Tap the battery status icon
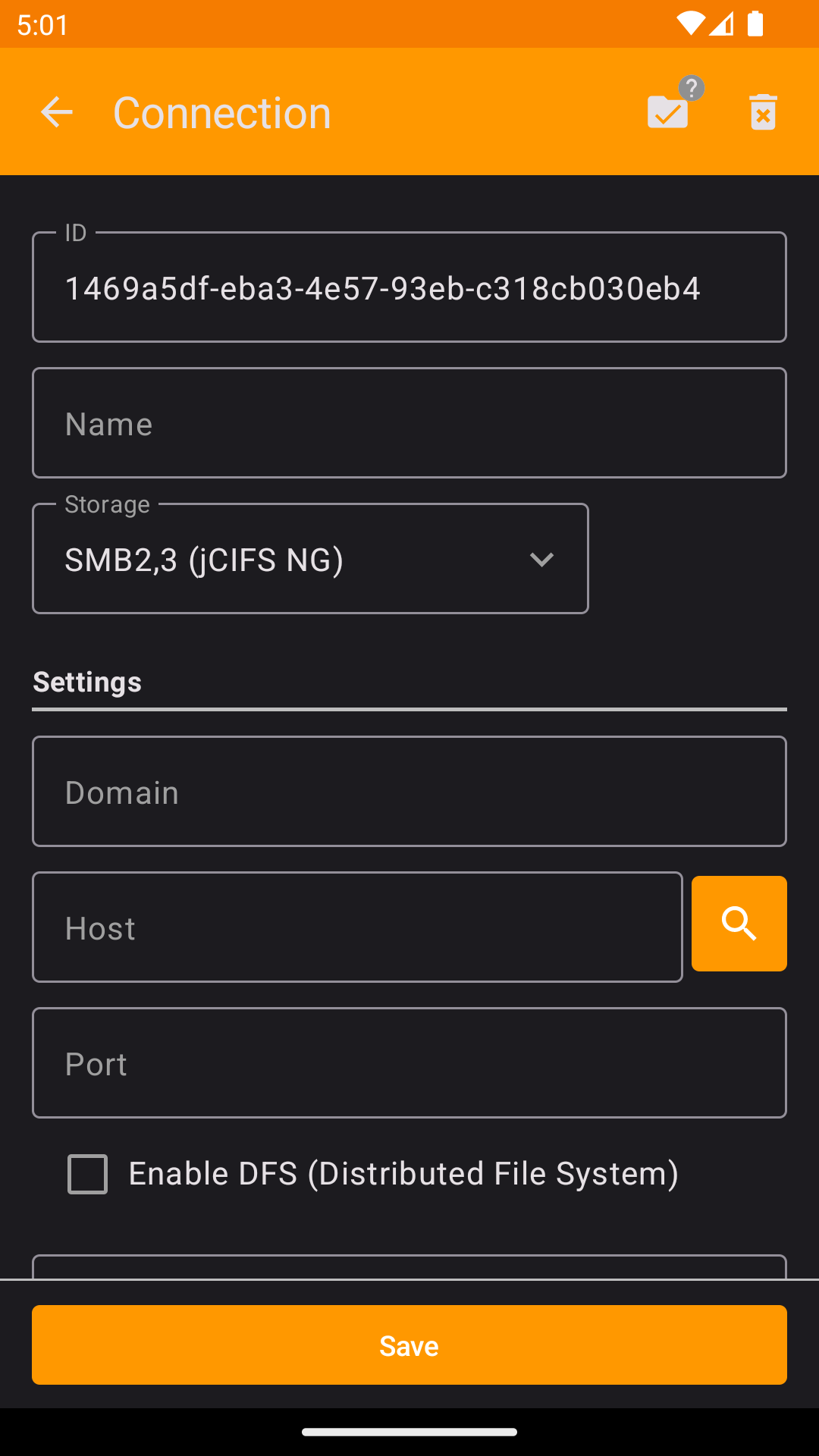Image resolution: width=819 pixels, height=1456 pixels. click(x=755, y=24)
